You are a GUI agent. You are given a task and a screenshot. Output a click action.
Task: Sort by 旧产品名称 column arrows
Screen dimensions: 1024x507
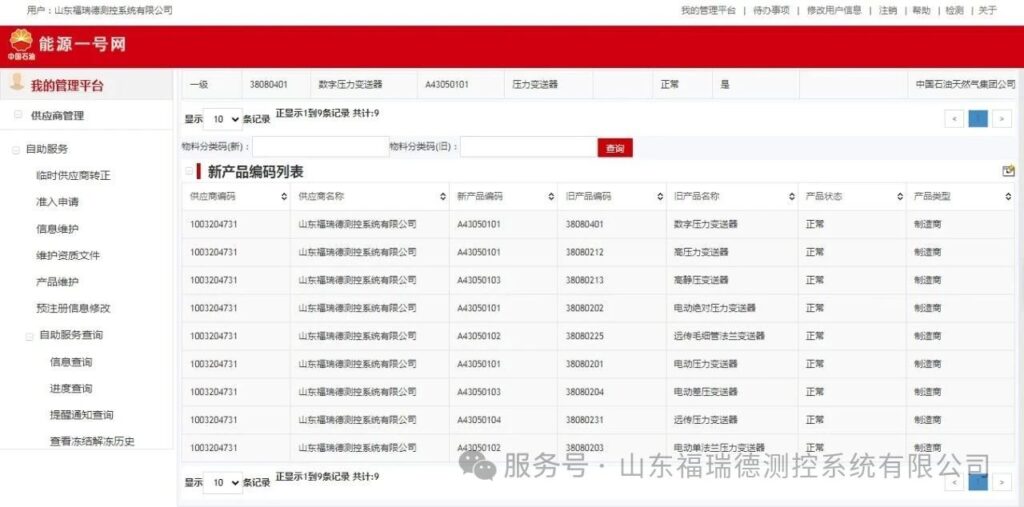(791, 197)
